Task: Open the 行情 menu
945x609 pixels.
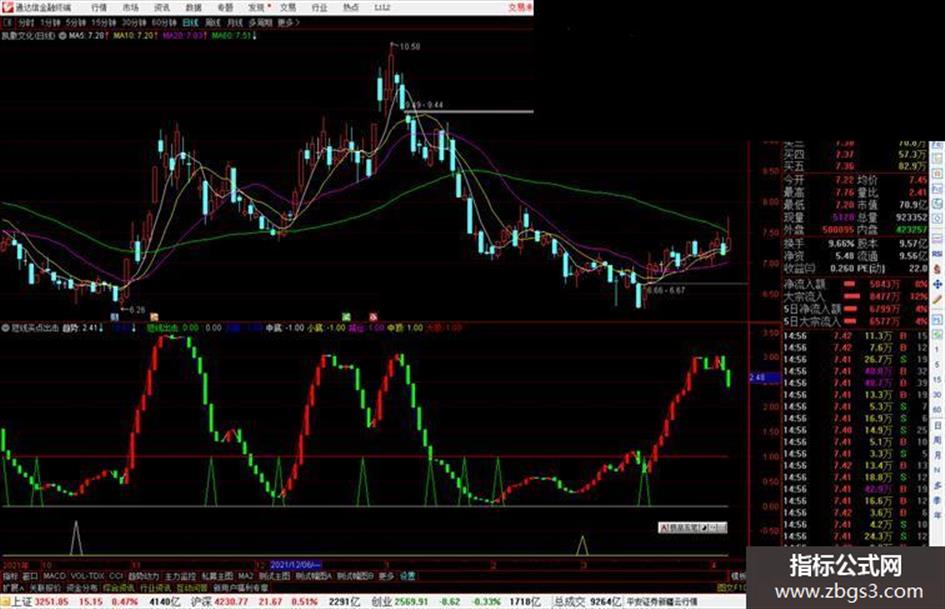Action: 99,8
